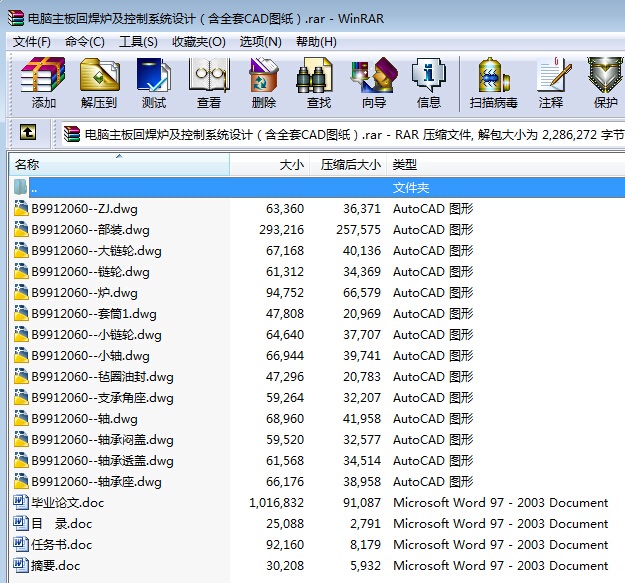Select file B9912060--轴承透盖.dwg

[x=102, y=460]
